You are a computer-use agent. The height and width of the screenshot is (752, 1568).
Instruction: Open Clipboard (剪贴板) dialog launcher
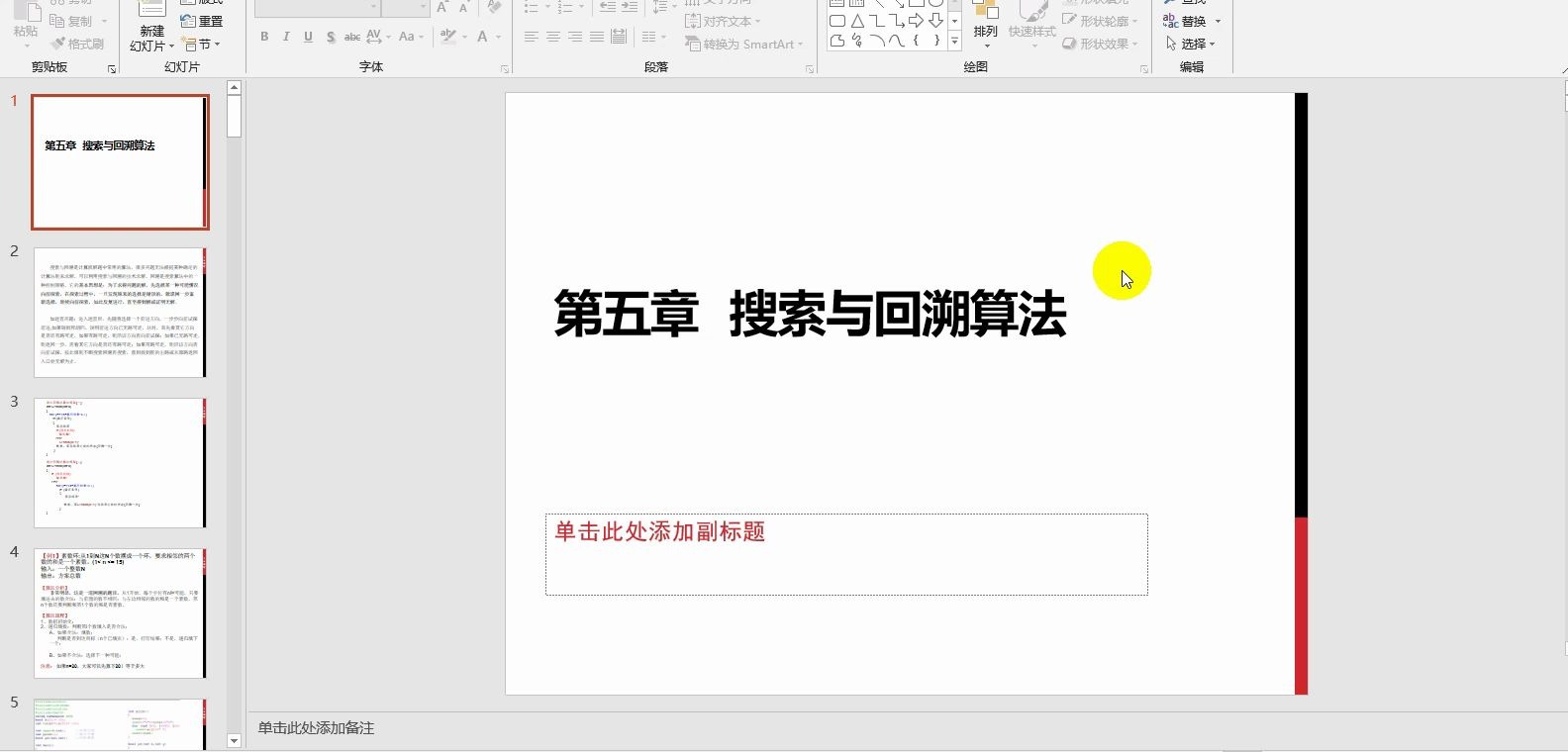coord(112,68)
